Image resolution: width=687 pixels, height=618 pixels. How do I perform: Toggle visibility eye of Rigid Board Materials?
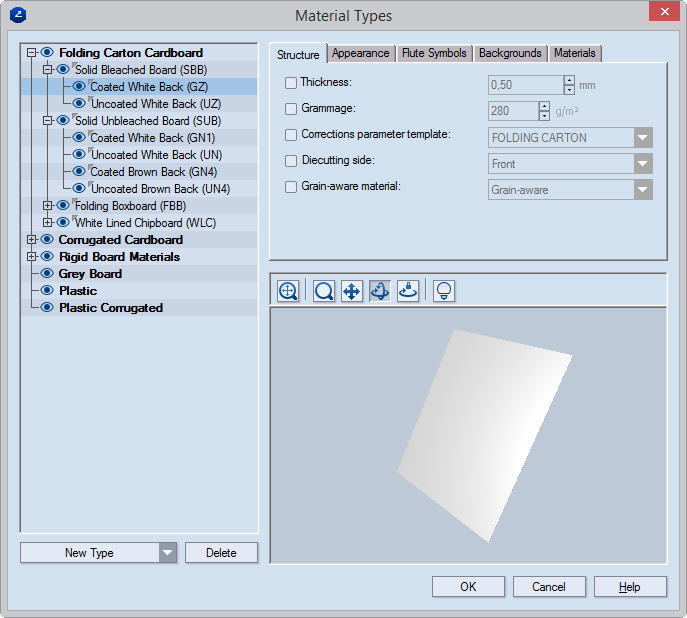coord(47,257)
